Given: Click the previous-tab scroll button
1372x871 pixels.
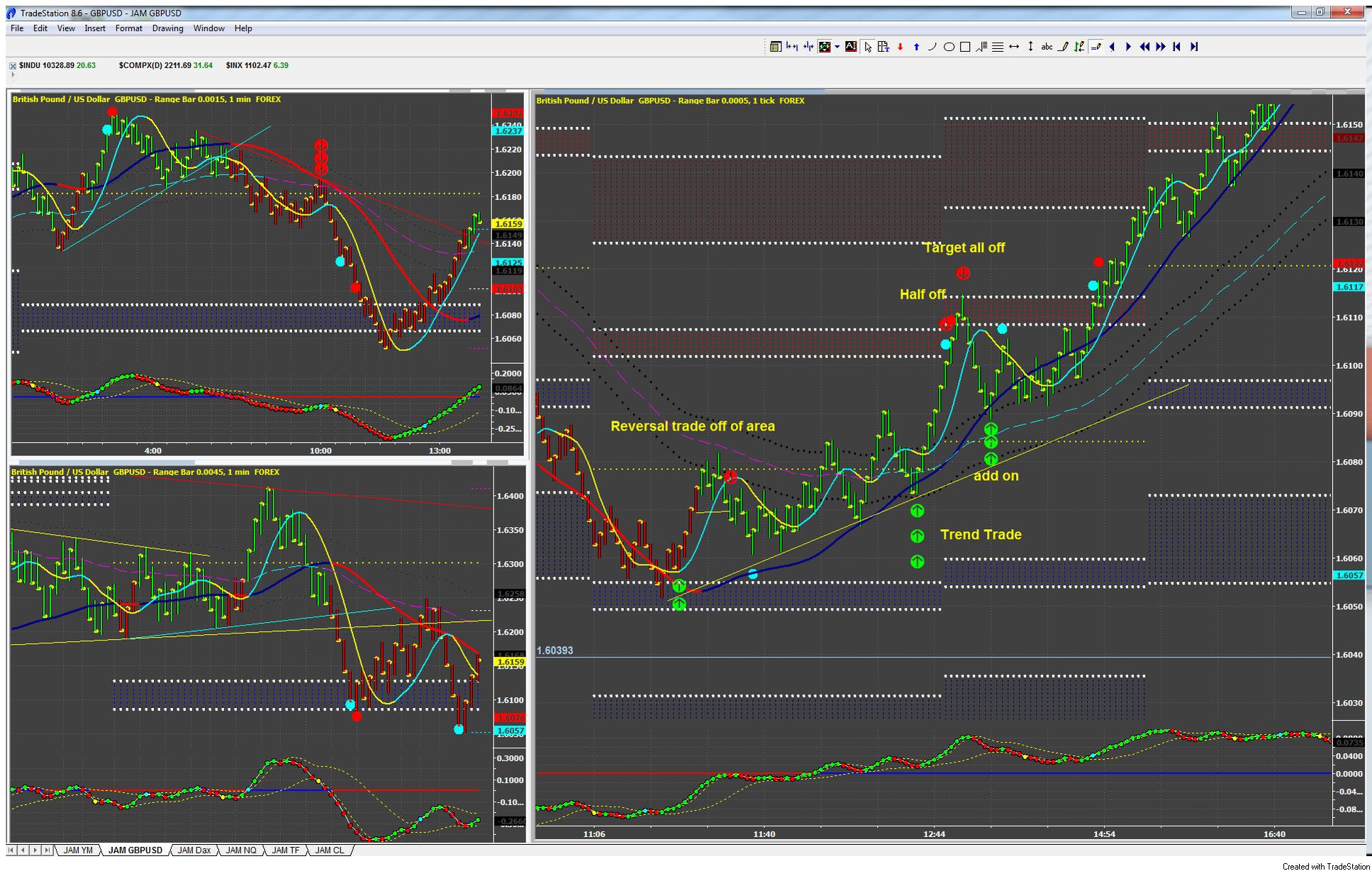Looking at the screenshot, I should point(25,850).
